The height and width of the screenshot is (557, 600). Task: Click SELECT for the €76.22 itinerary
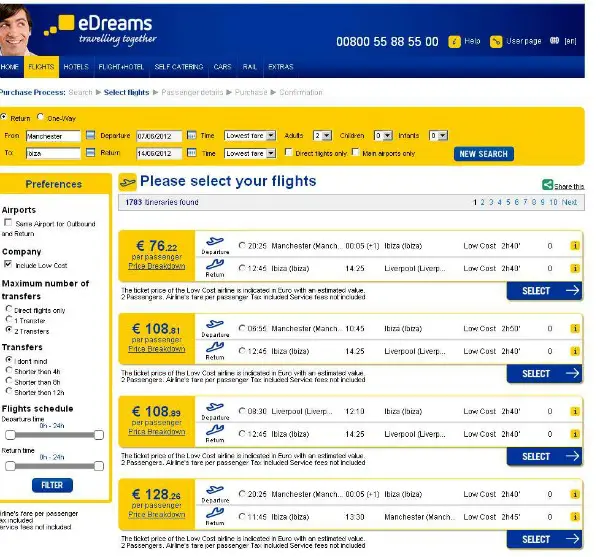(x=544, y=291)
